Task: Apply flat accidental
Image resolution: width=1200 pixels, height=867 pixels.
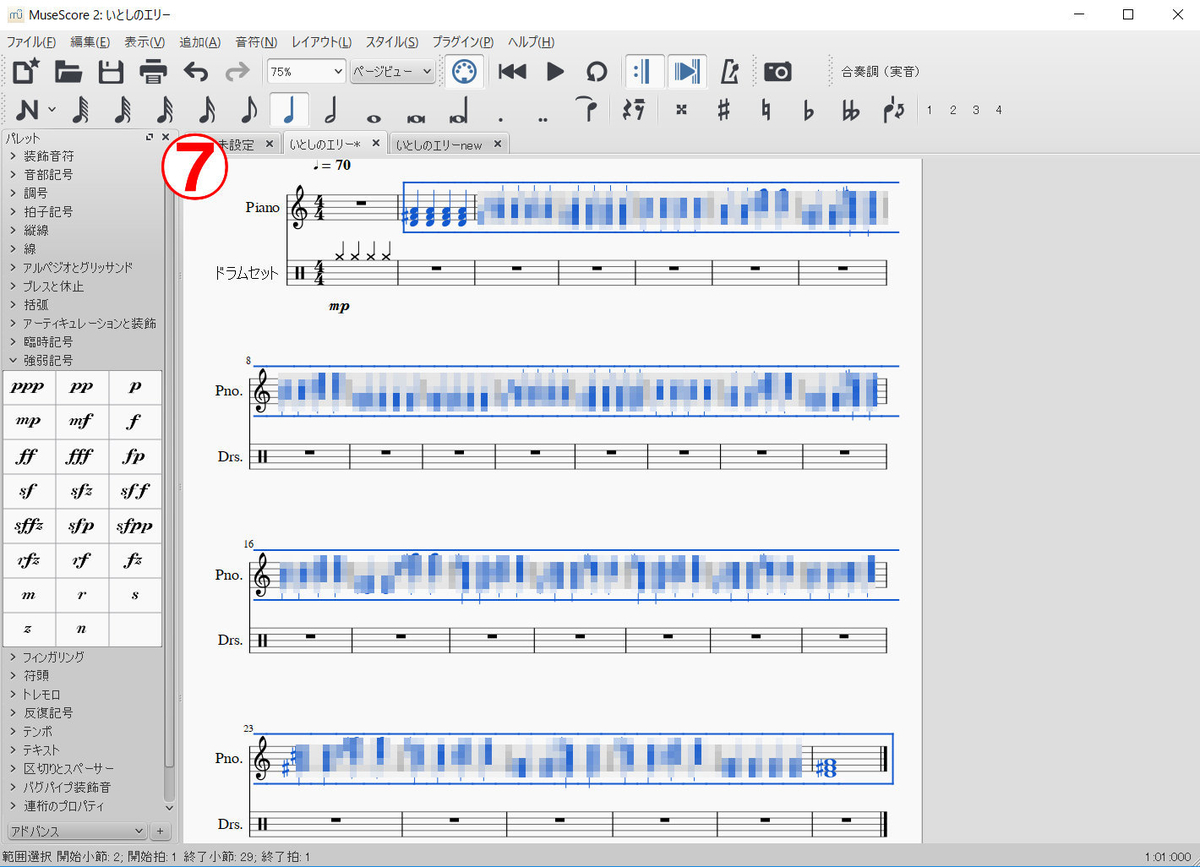Action: tap(808, 110)
